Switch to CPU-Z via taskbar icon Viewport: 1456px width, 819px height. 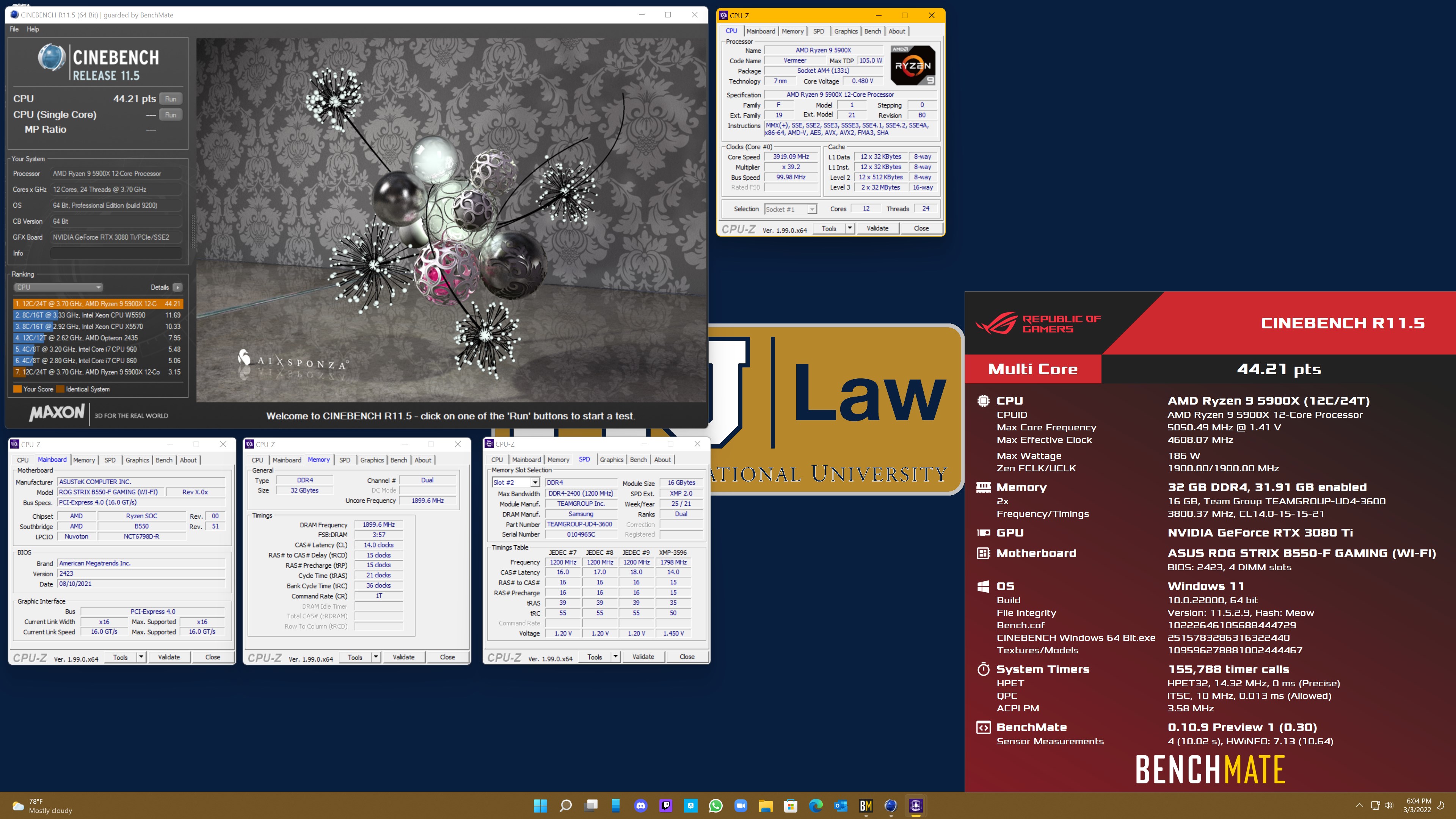click(x=916, y=805)
